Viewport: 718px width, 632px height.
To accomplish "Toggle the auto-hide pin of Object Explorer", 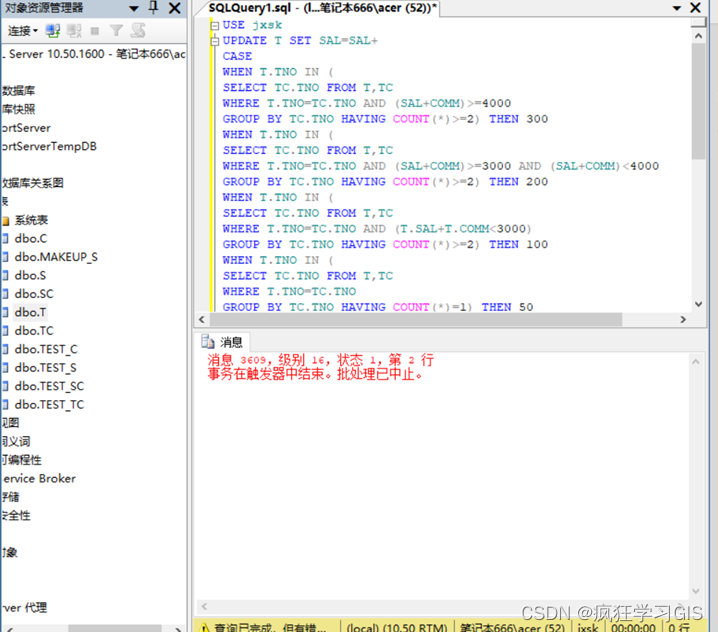I will pos(154,7).
